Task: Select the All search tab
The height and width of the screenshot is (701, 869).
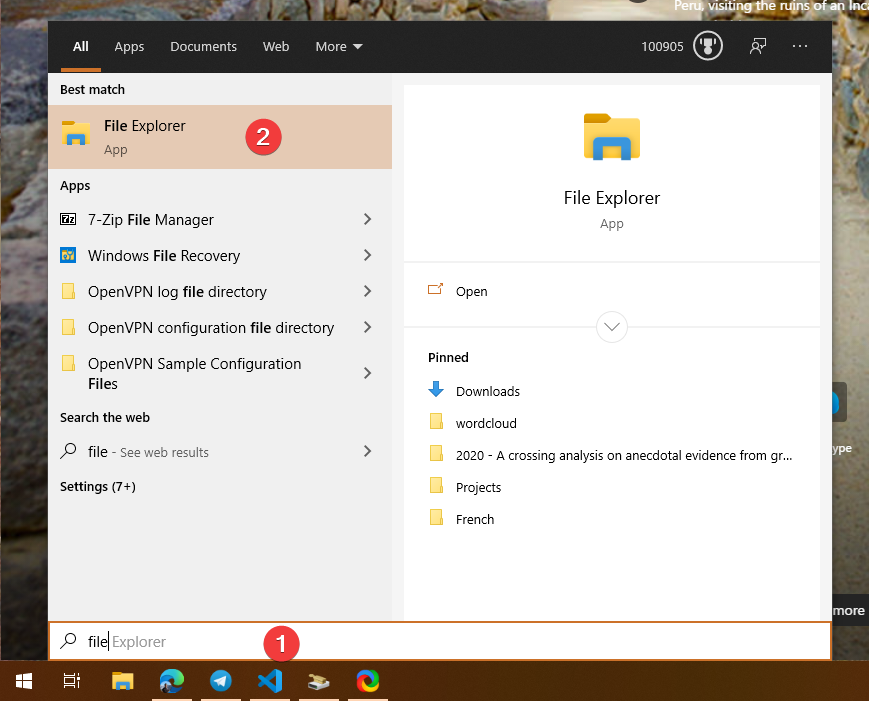Action: [x=80, y=47]
